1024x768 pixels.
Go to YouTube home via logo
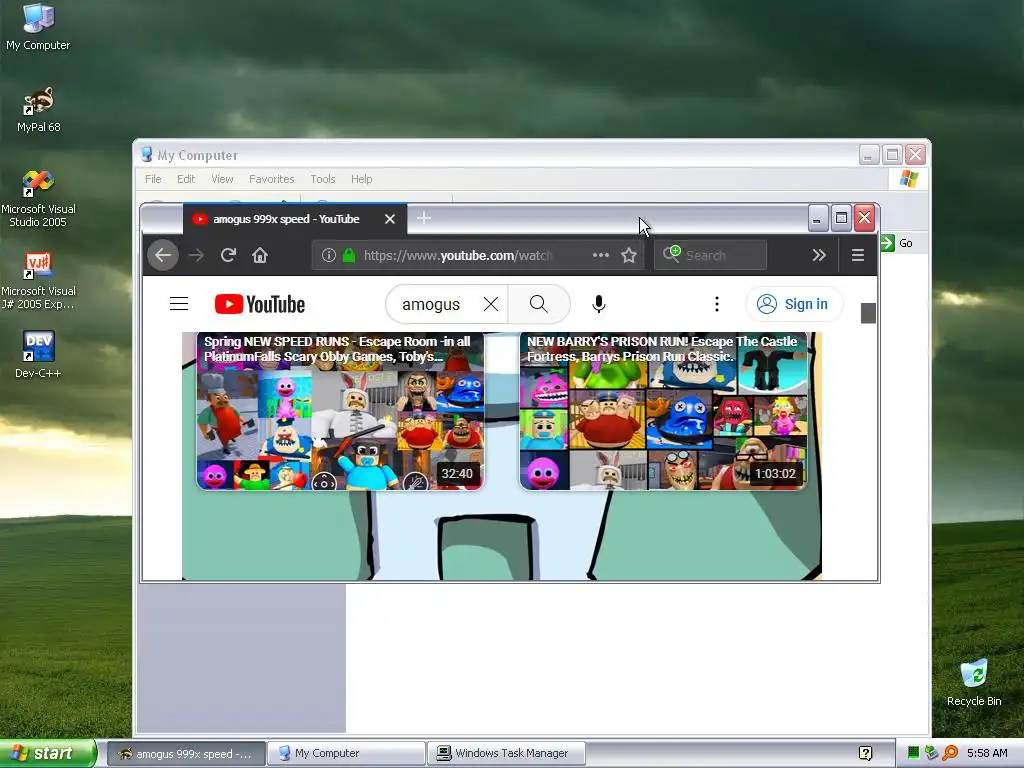click(x=260, y=304)
